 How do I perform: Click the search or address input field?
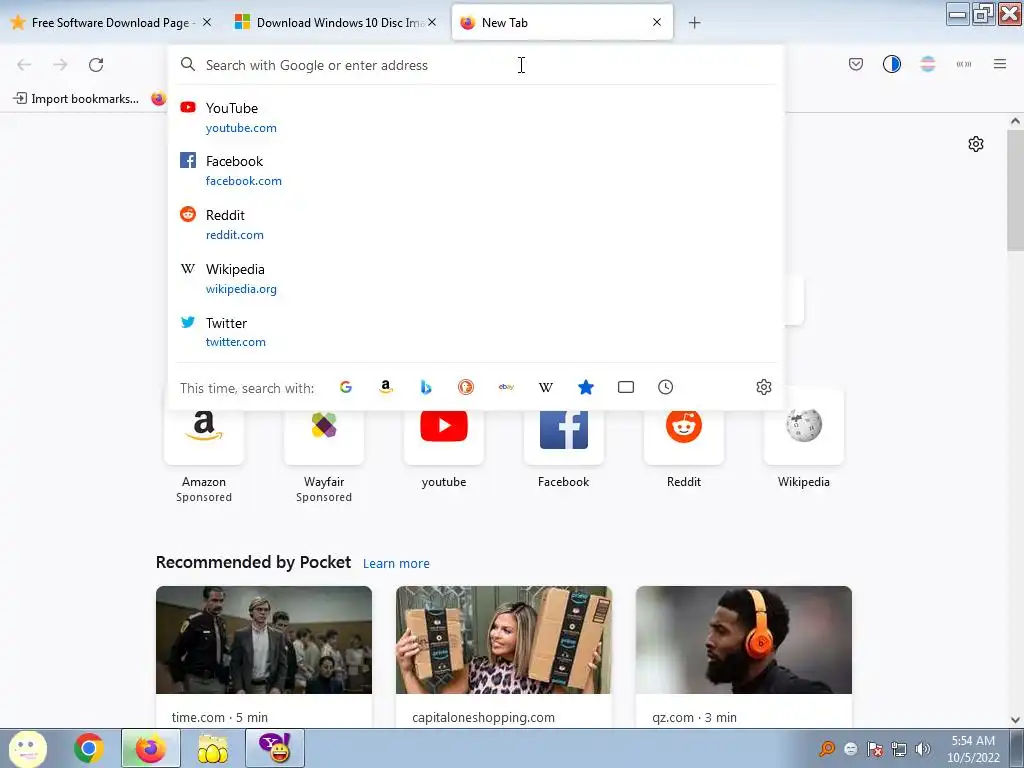point(475,65)
